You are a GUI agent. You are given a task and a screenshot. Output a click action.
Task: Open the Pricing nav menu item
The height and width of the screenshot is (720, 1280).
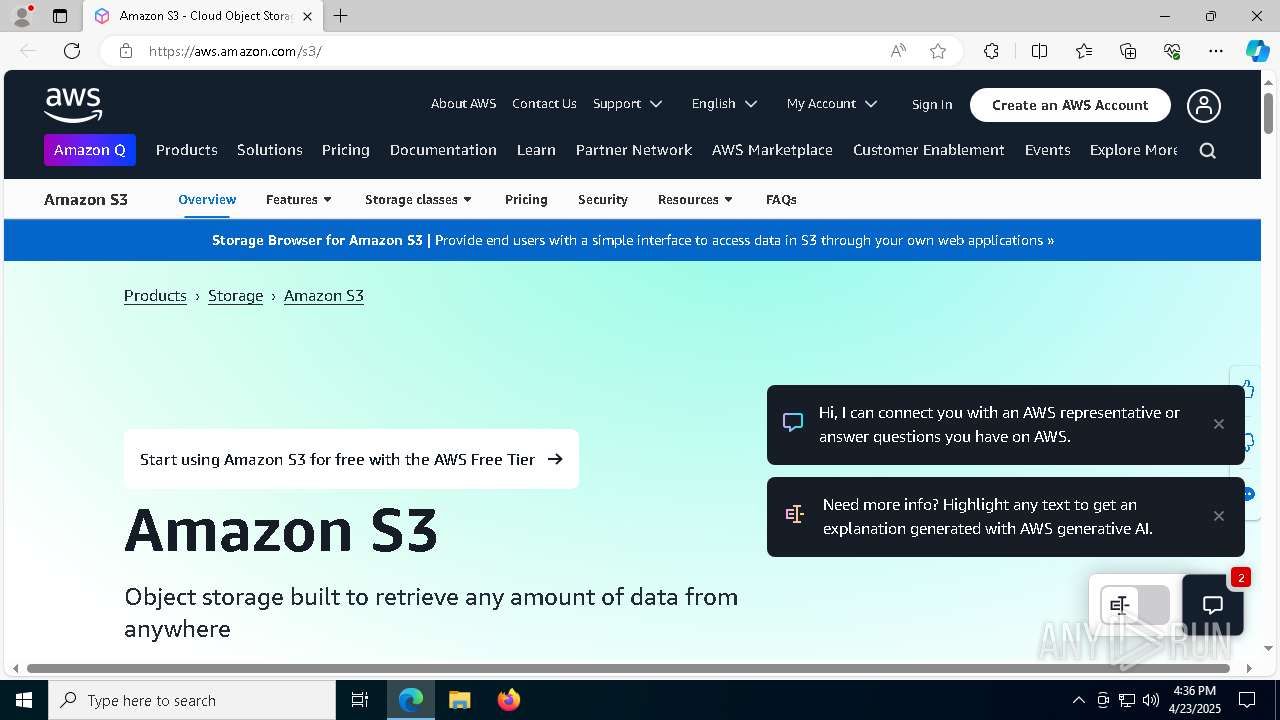click(x=346, y=150)
